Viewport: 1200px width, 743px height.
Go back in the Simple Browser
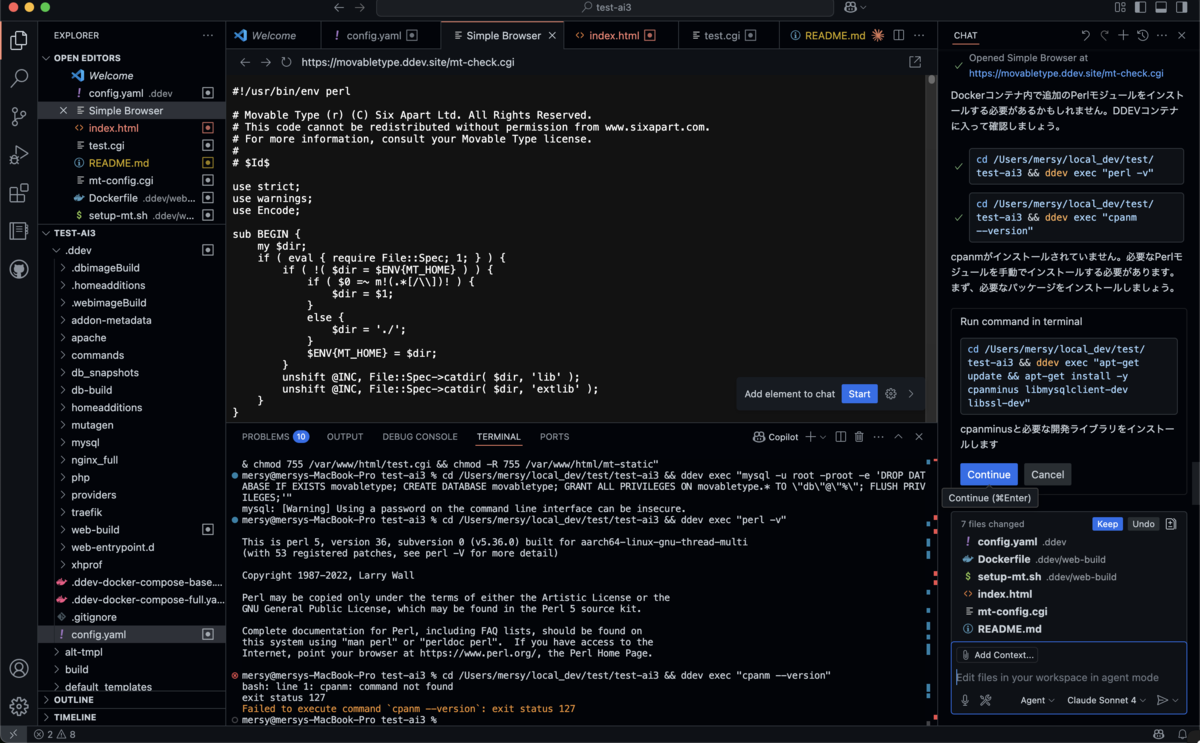point(245,62)
